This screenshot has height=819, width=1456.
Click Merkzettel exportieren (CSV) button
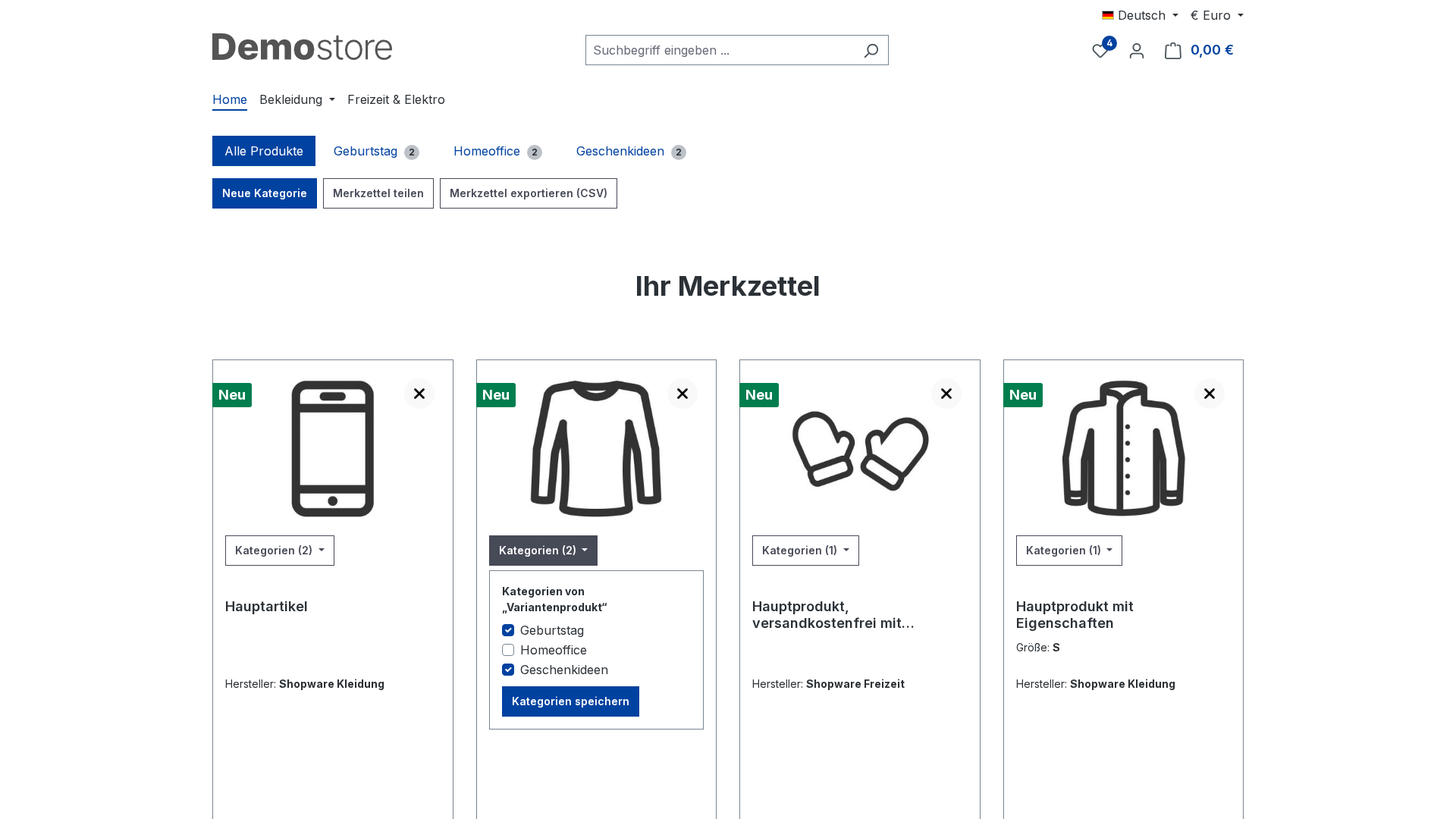point(529,193)
